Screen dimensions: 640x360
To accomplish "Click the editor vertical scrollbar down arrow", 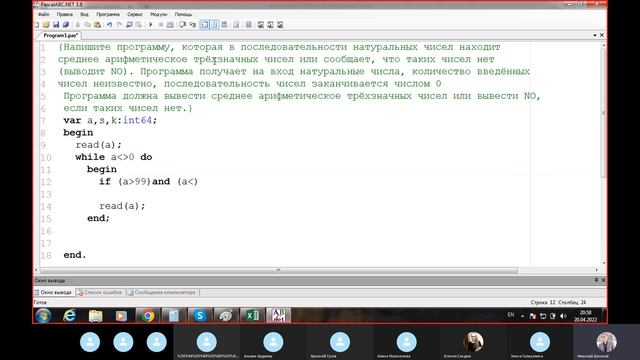I will tap(604, 263).
